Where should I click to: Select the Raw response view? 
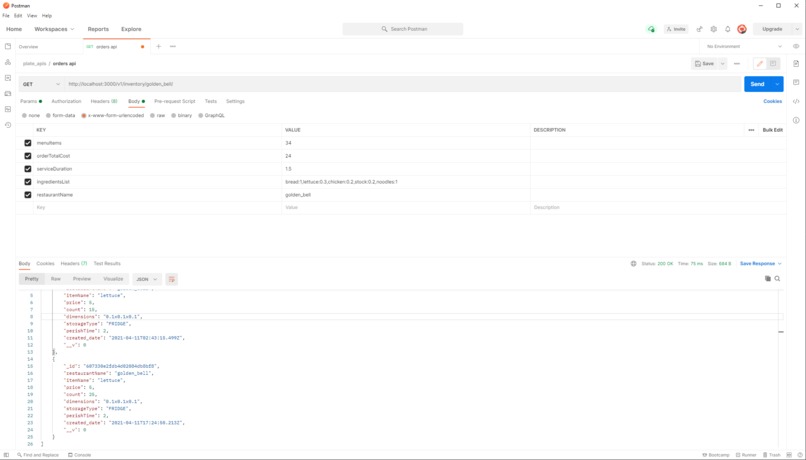tap(56, 279)
